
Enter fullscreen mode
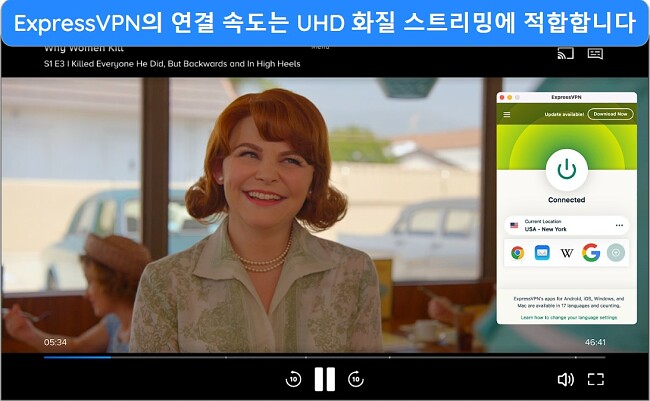tap(596, 379)
